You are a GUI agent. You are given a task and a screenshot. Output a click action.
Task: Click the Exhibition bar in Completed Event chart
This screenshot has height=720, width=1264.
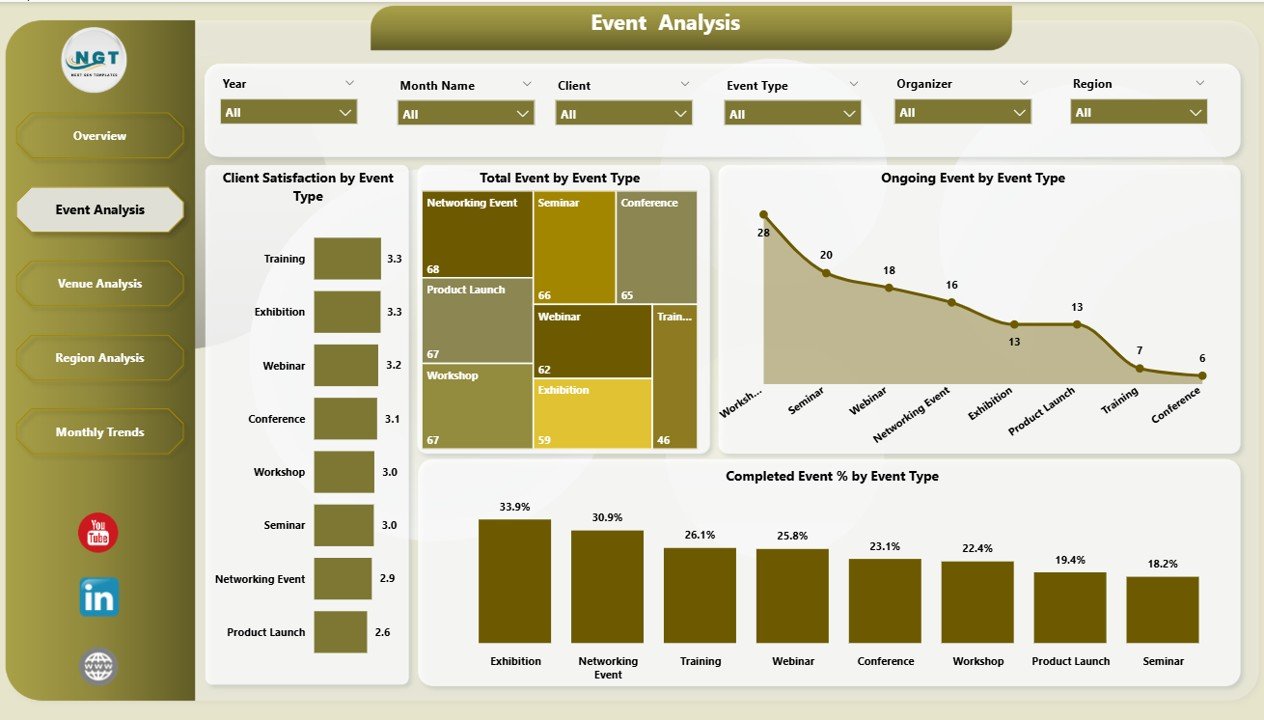pyautogui.click(x=515, y=580)
